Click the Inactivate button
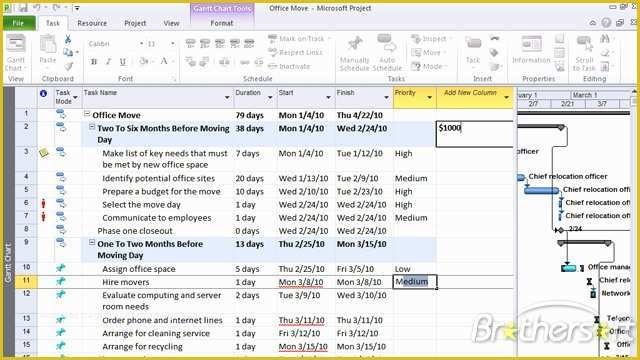This screenshot has width=640, height=360. pos(289,66)
